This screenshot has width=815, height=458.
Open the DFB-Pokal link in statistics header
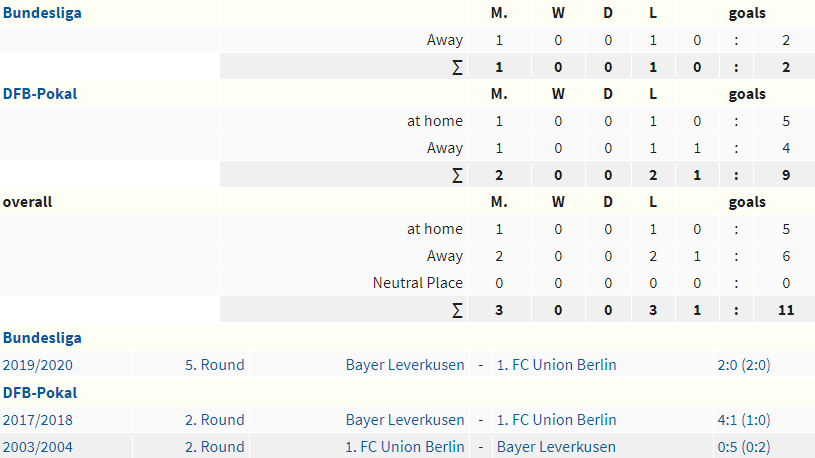(x=40, y=94)
